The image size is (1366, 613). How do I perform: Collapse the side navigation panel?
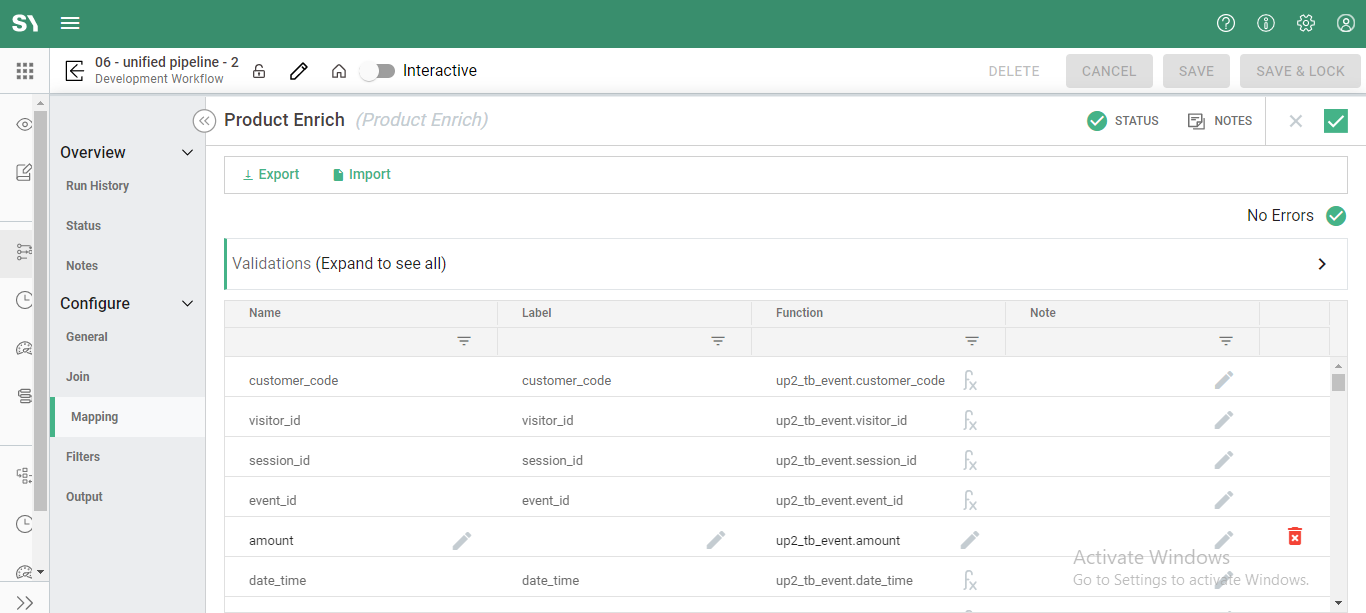pos(204,121)
